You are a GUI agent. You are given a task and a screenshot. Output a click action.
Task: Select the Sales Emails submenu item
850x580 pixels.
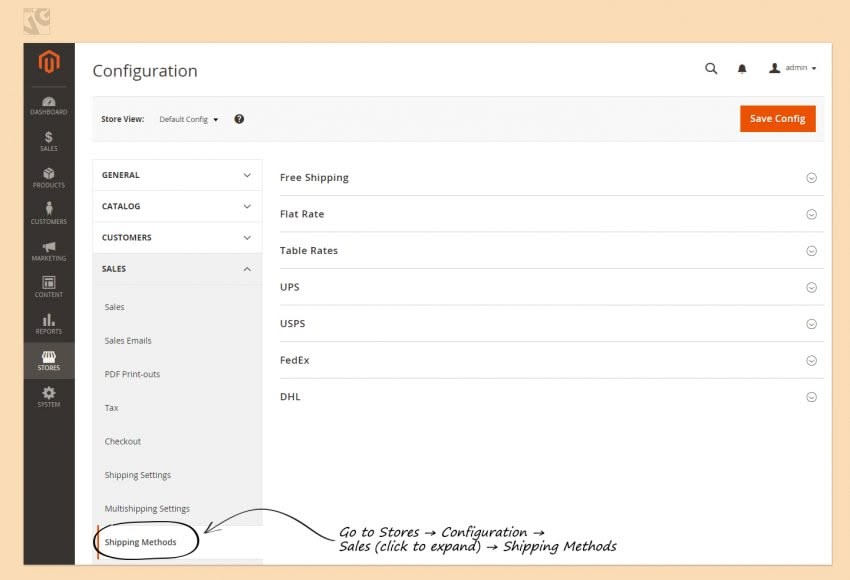point(128,340)
